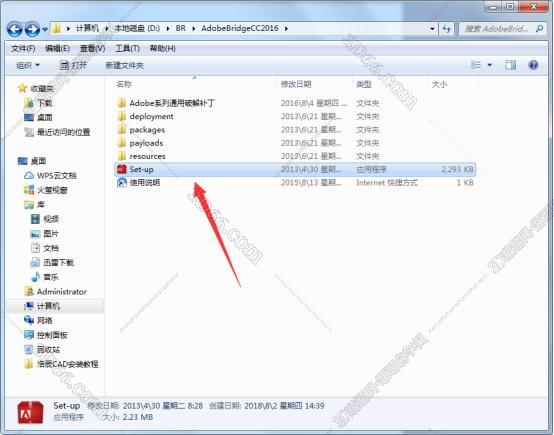Screen dimensions: 554x435
Task: Open the Administrator folder
Action: (x=62, y=292)
